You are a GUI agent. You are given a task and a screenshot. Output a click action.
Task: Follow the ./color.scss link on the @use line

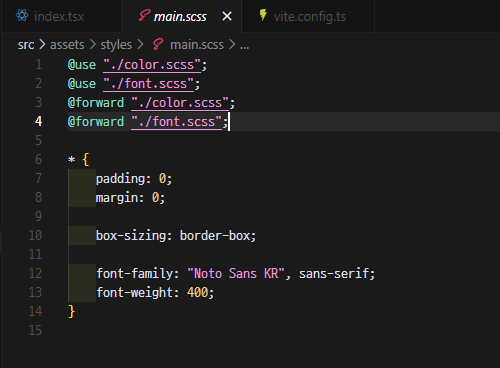point(152,65)
